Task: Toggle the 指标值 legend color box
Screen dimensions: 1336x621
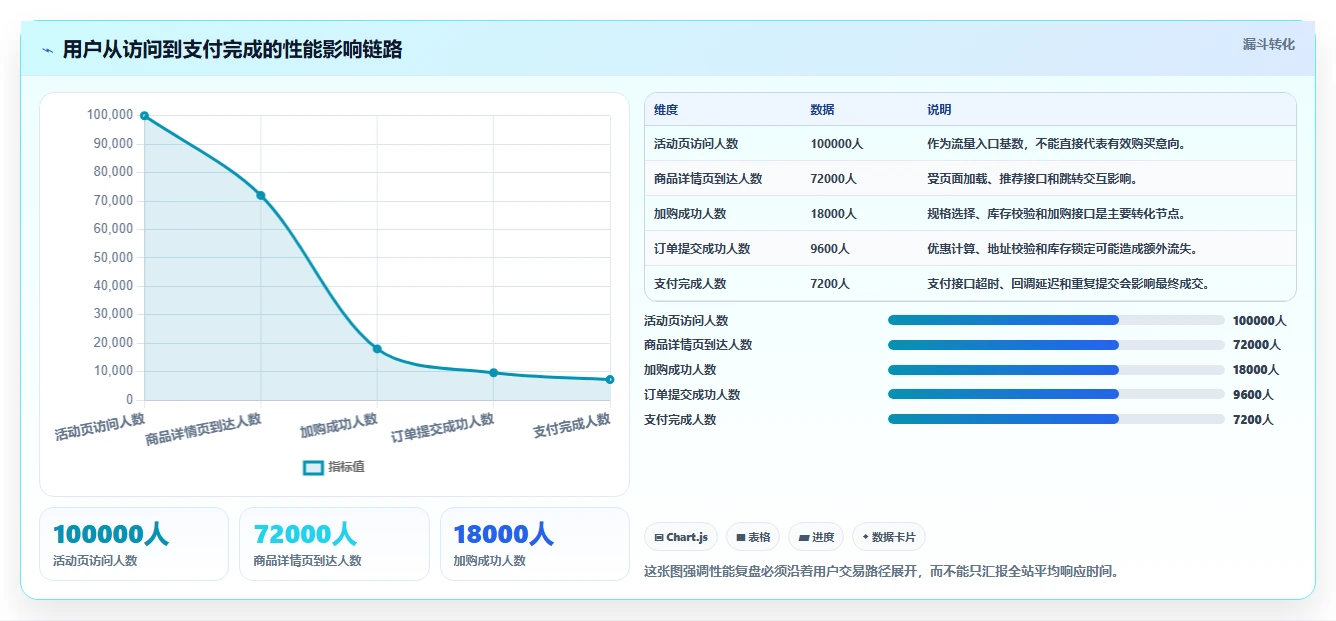Action: pyautogui.click(x=313, y=467)
